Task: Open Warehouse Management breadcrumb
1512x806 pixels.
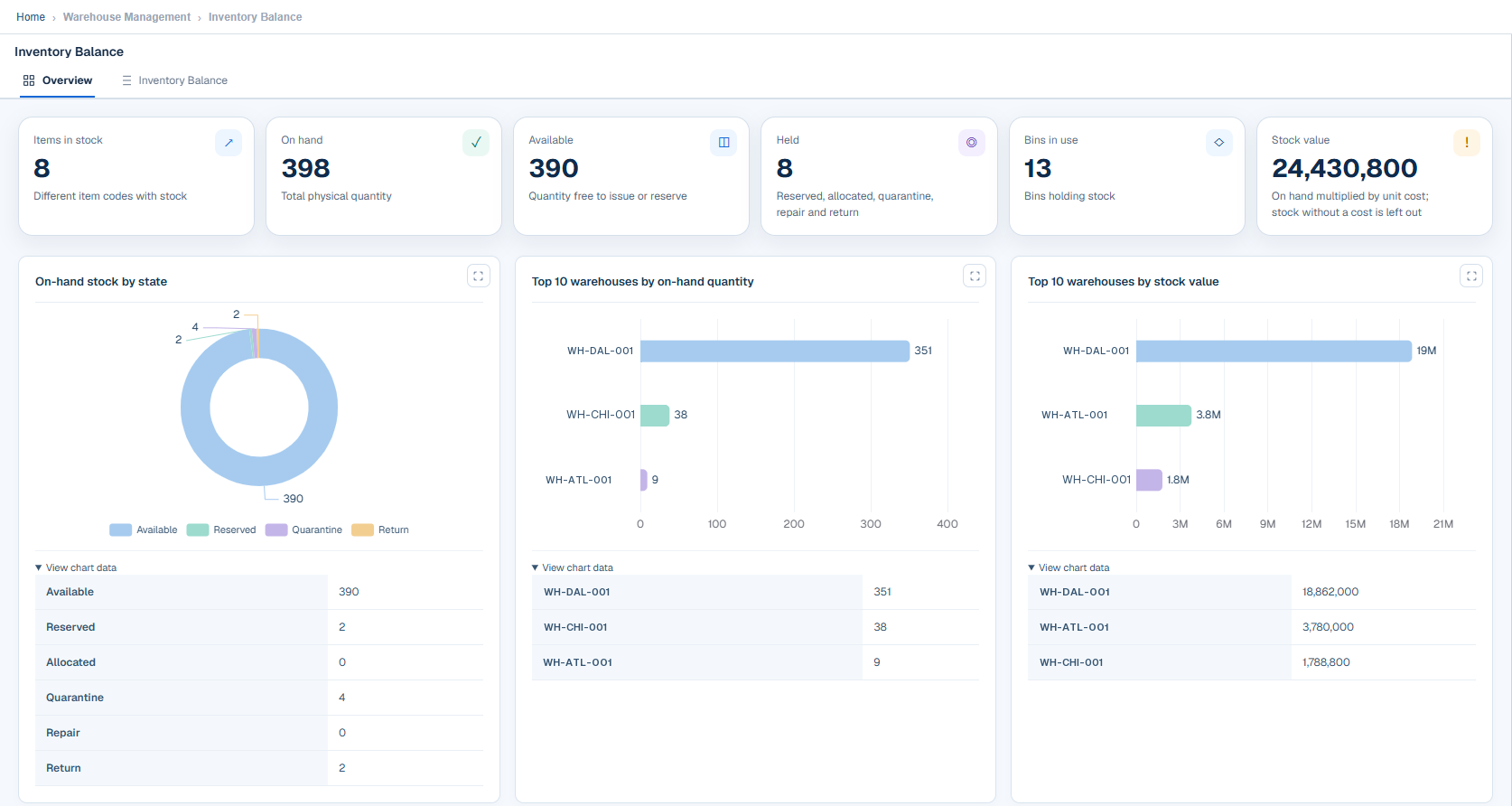Action: pyautogui.click(x=126, y=17)
